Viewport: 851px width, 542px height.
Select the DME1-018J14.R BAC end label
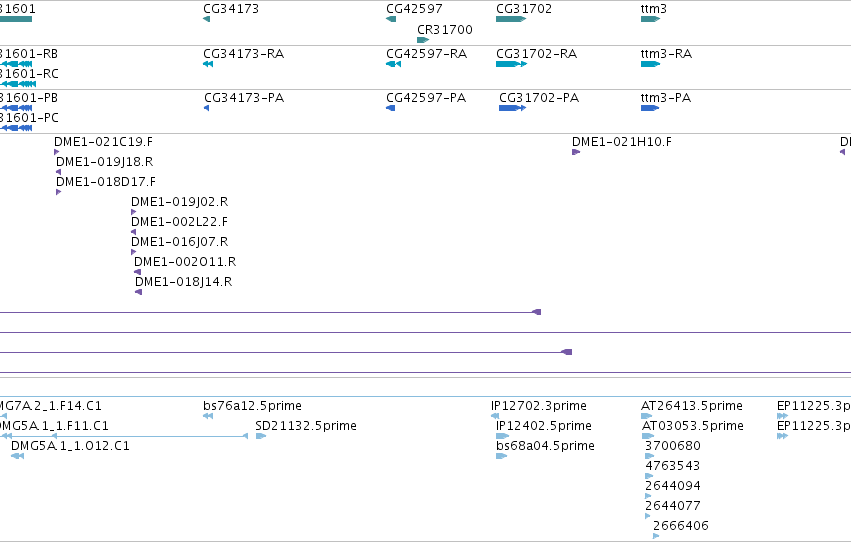[x=183, y=282]
